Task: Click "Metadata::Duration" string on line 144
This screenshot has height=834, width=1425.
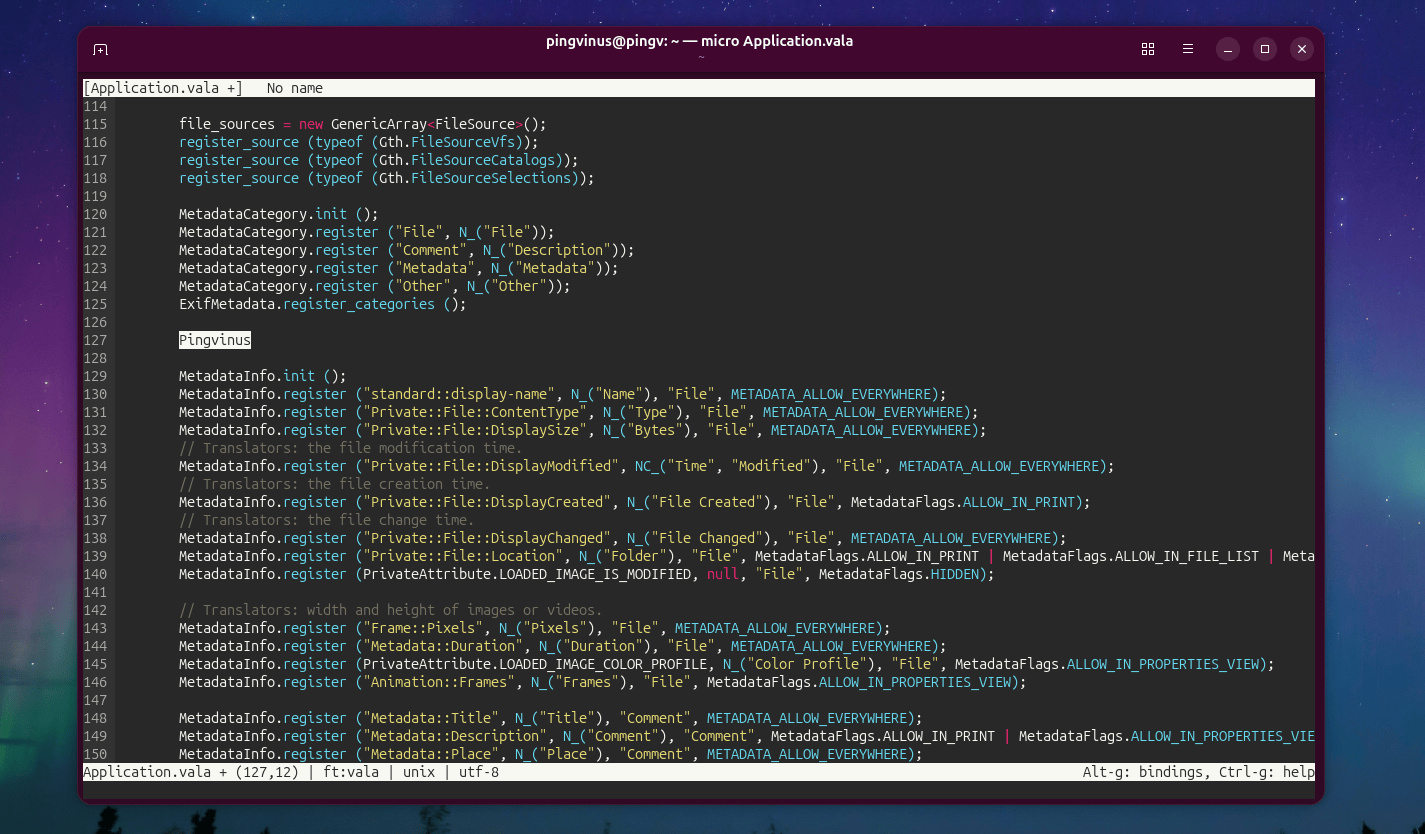Action: coord(443,646)
